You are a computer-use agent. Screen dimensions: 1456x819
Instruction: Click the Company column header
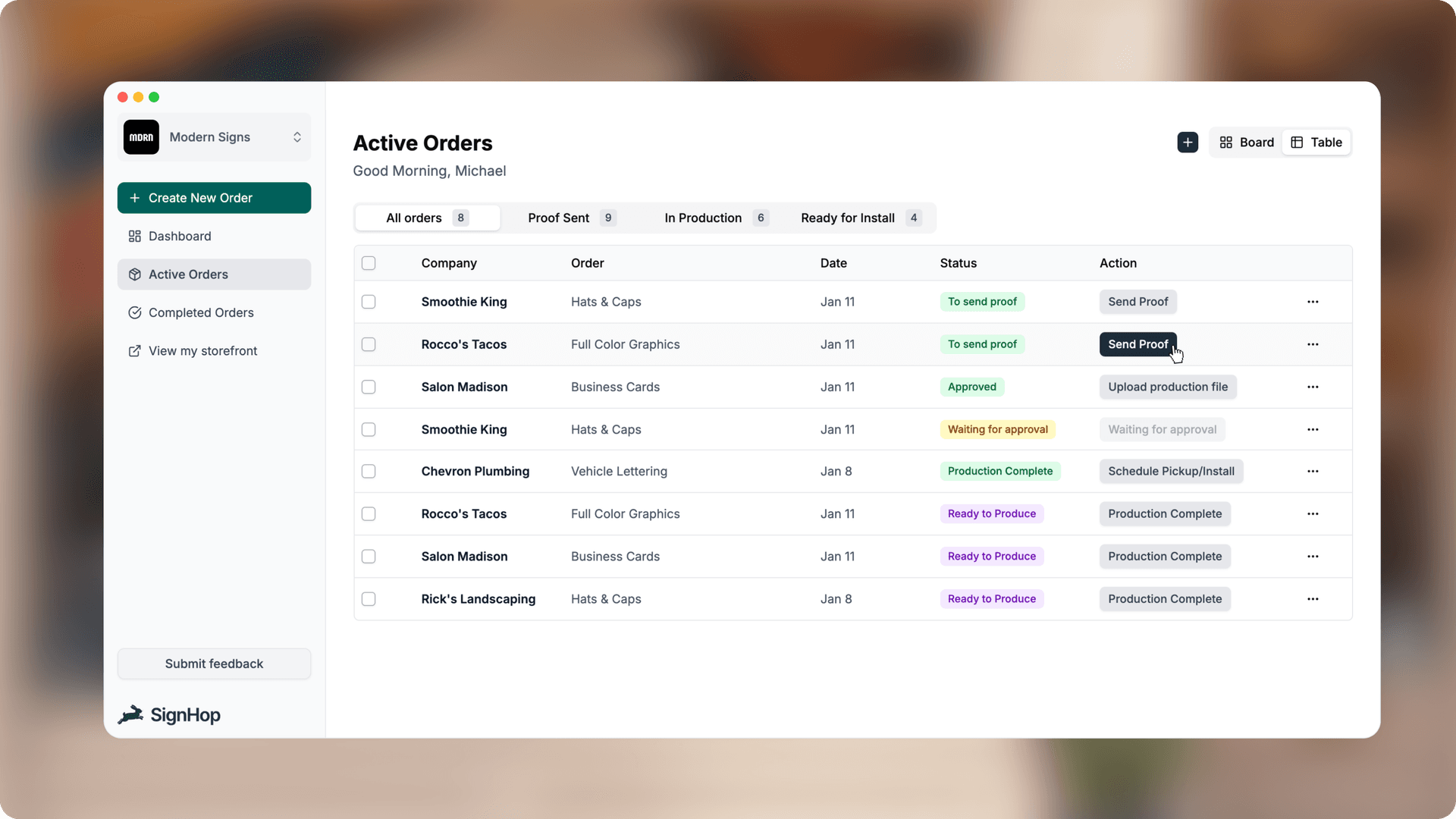pyautogui.click(x=449, y=263)
